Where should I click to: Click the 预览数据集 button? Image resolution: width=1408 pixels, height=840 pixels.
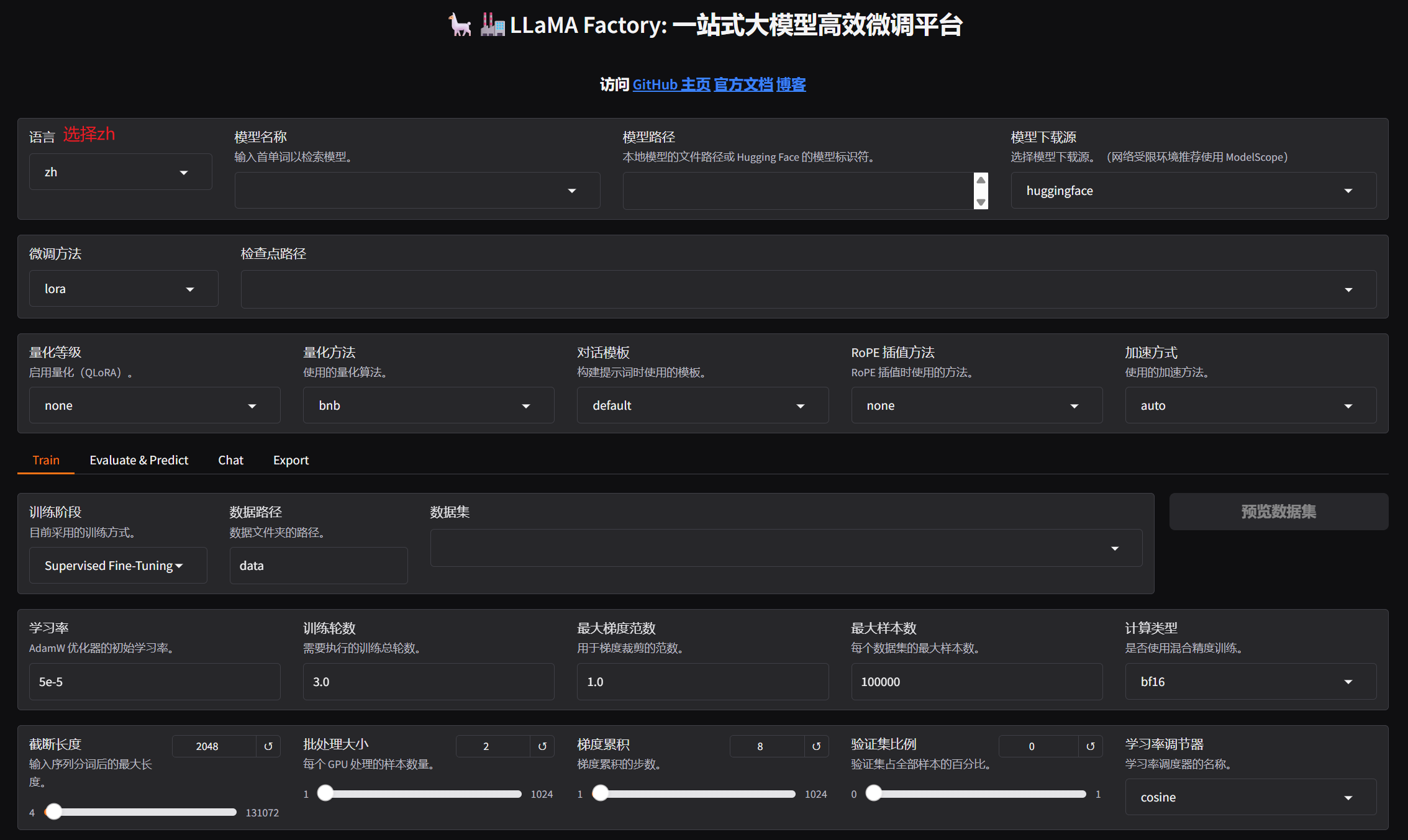[x=1278, y=512]
